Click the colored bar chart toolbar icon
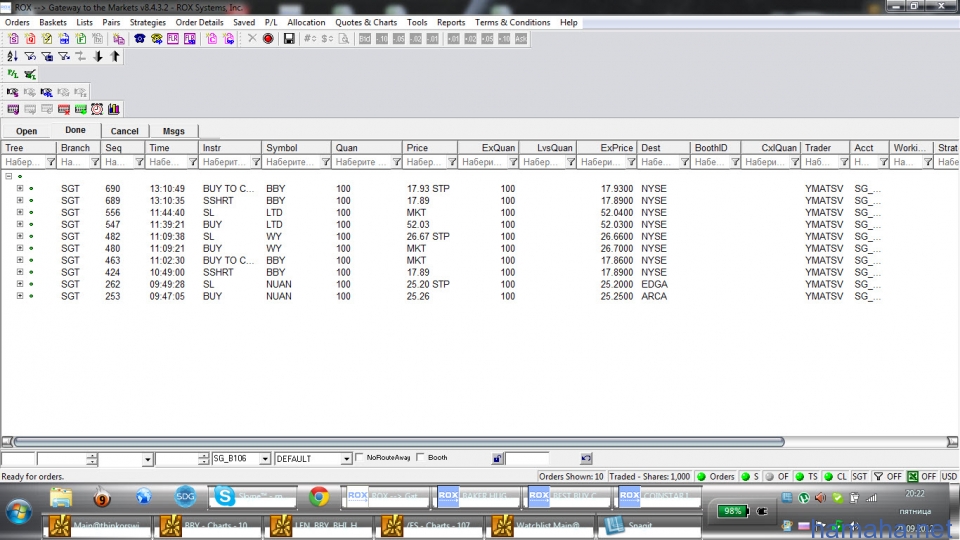This screenshot has height=540, width=960. coord(114,109)
